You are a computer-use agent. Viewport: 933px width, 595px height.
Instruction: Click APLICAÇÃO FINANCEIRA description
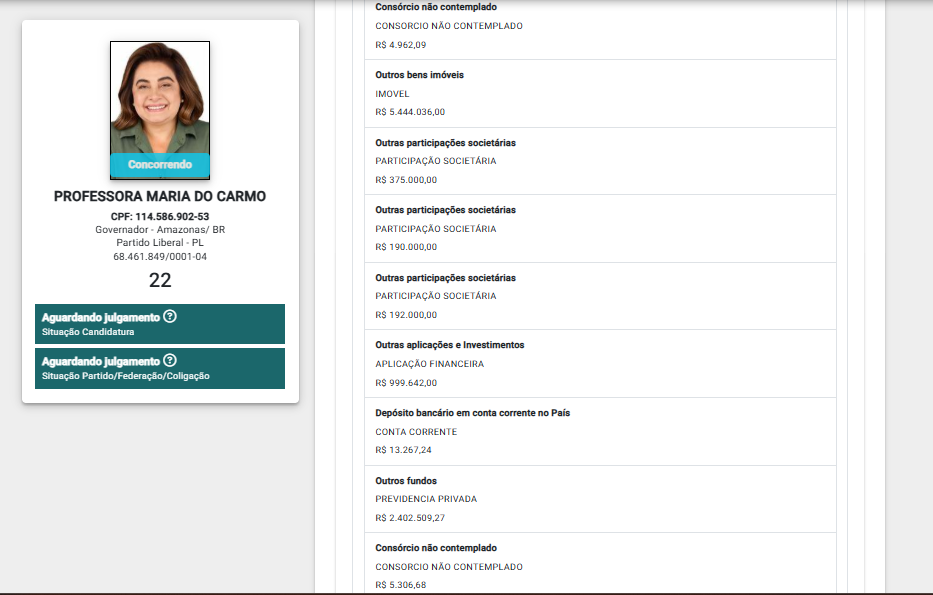pyautogui.click(x=430, y=364)
